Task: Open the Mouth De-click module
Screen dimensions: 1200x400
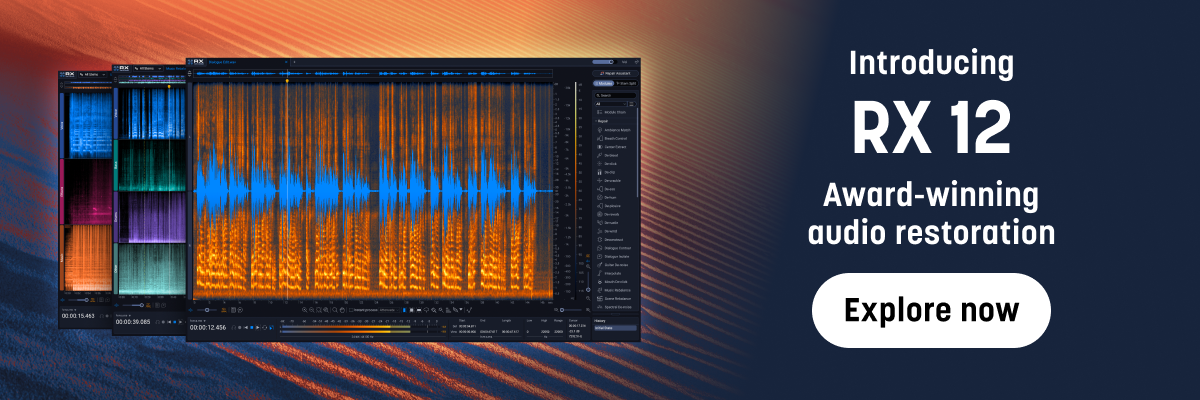Action: coord(612,281)
